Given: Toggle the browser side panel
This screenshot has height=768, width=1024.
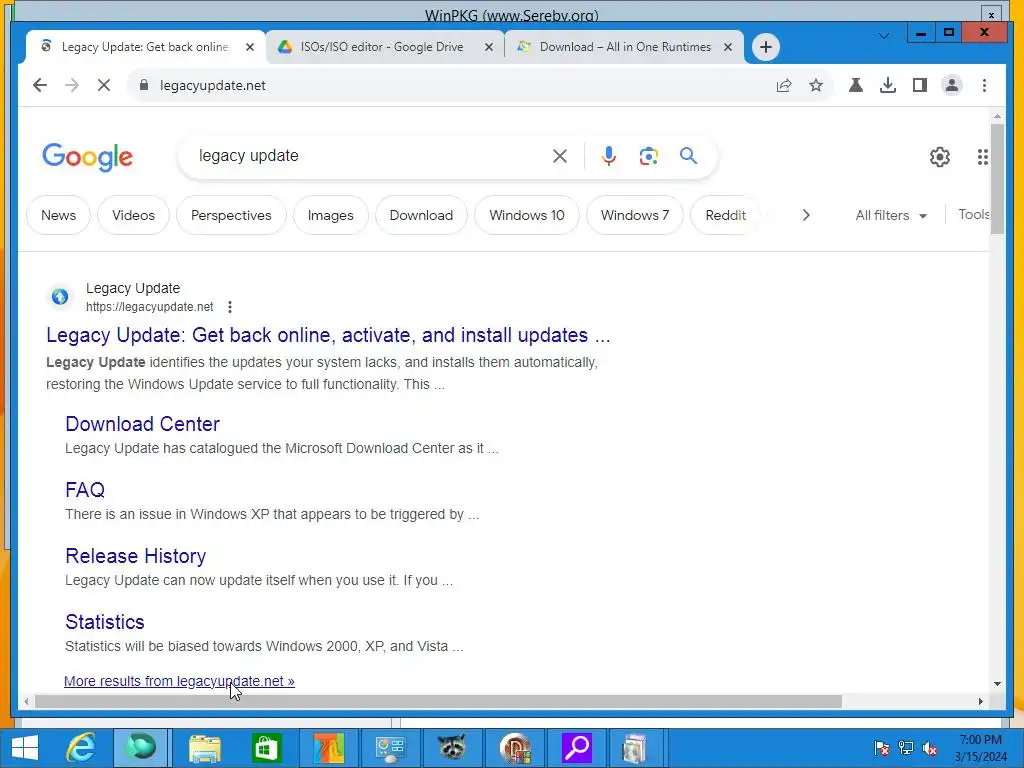Looking at the screenshot, I should [920, 86].
